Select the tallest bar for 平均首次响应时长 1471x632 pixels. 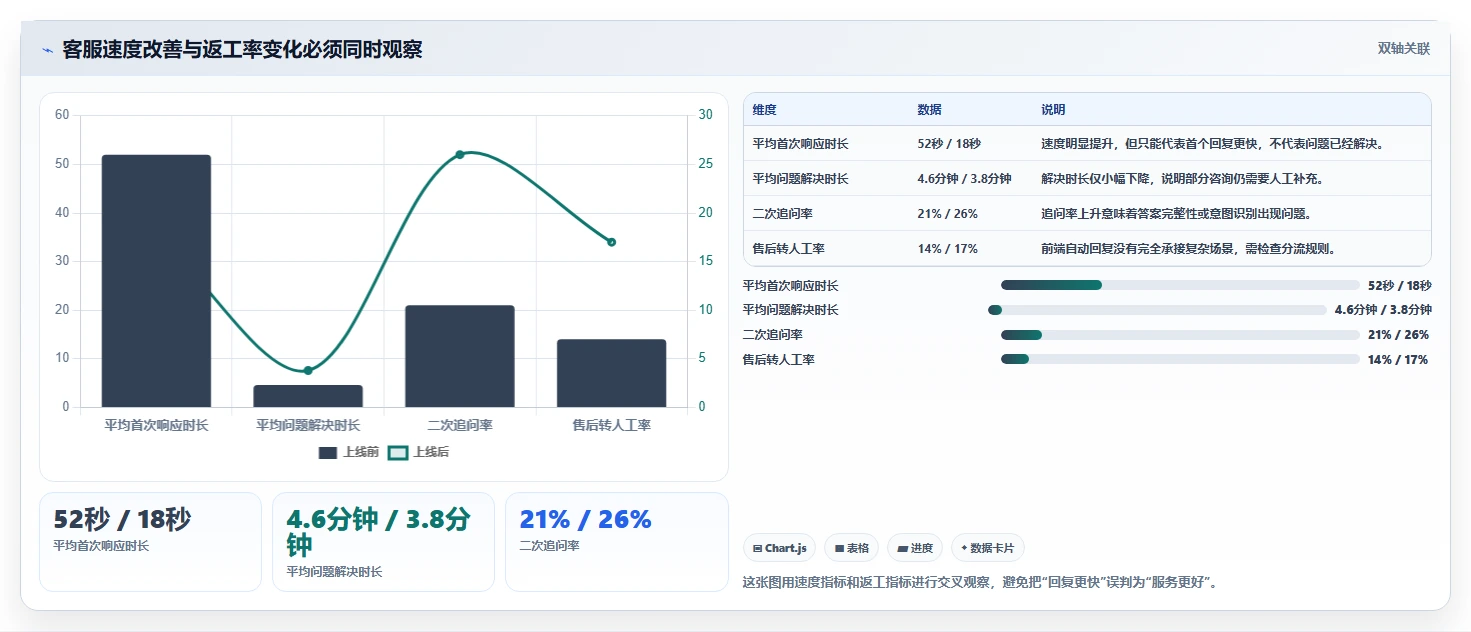(x=156, y=281)
